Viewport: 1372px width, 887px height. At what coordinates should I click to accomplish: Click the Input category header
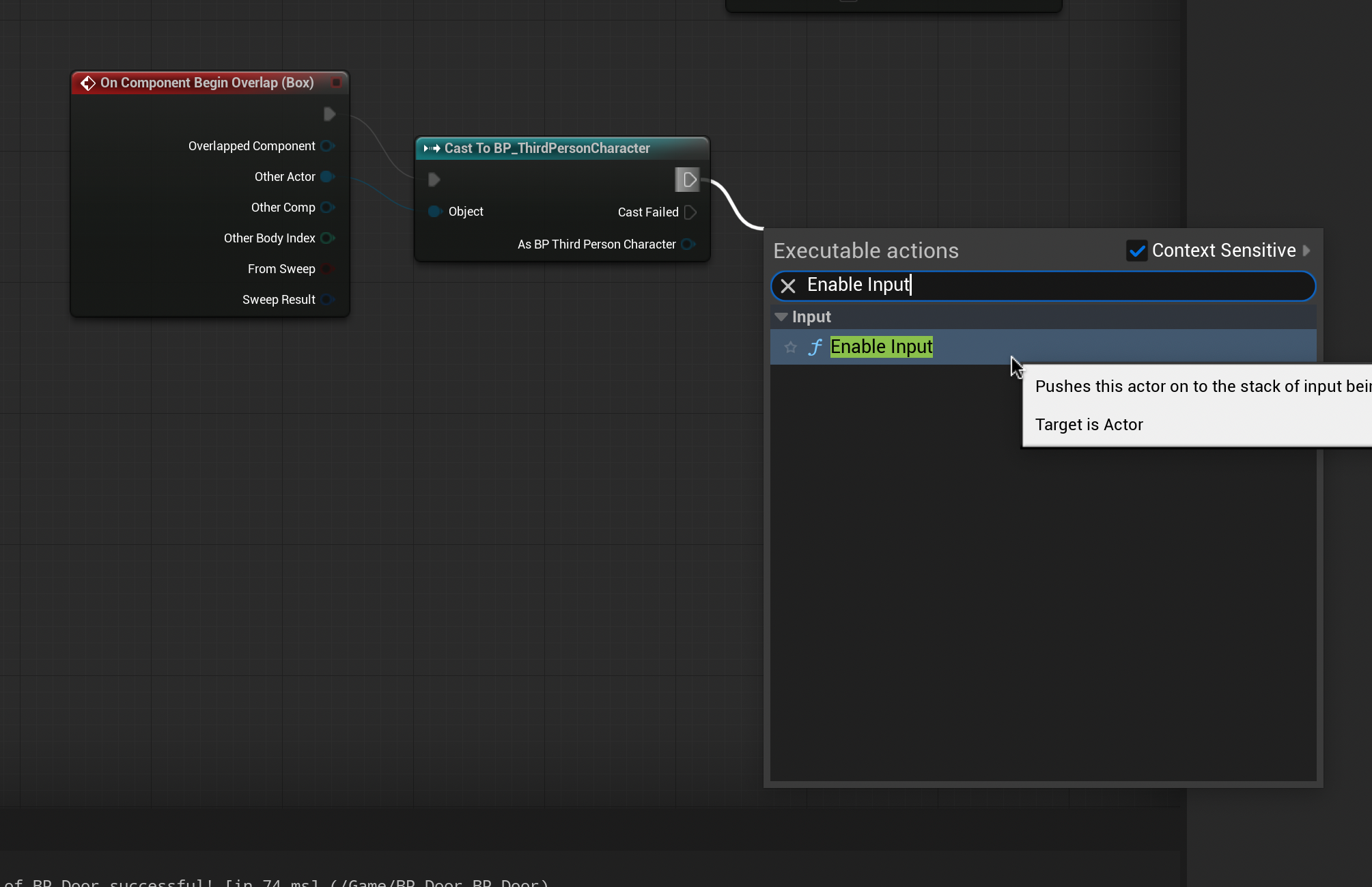[811, 317]
